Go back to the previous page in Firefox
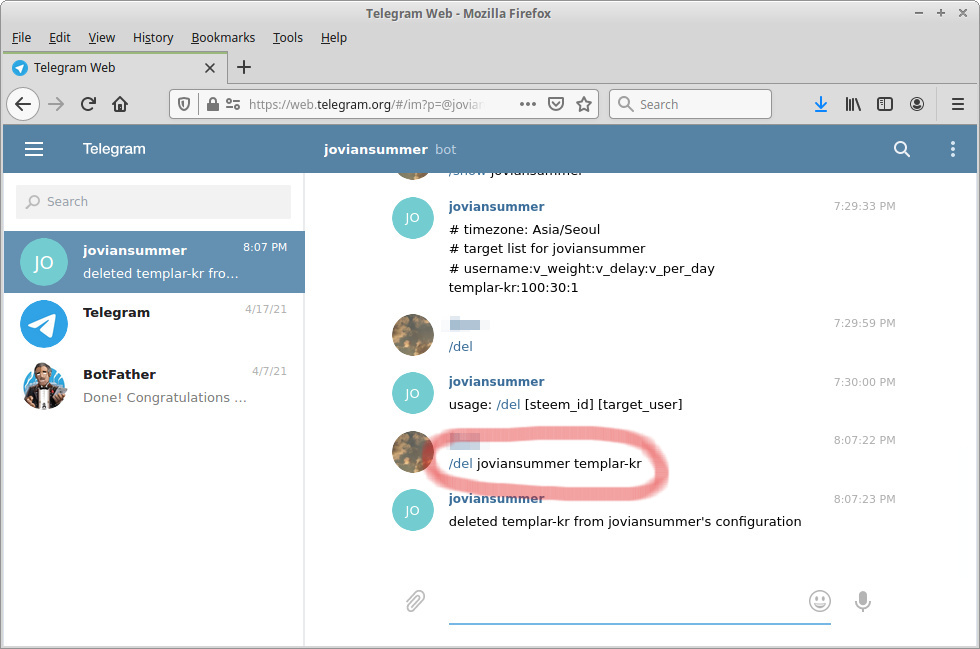Screen dimensions: 980x649 [23, 104]
